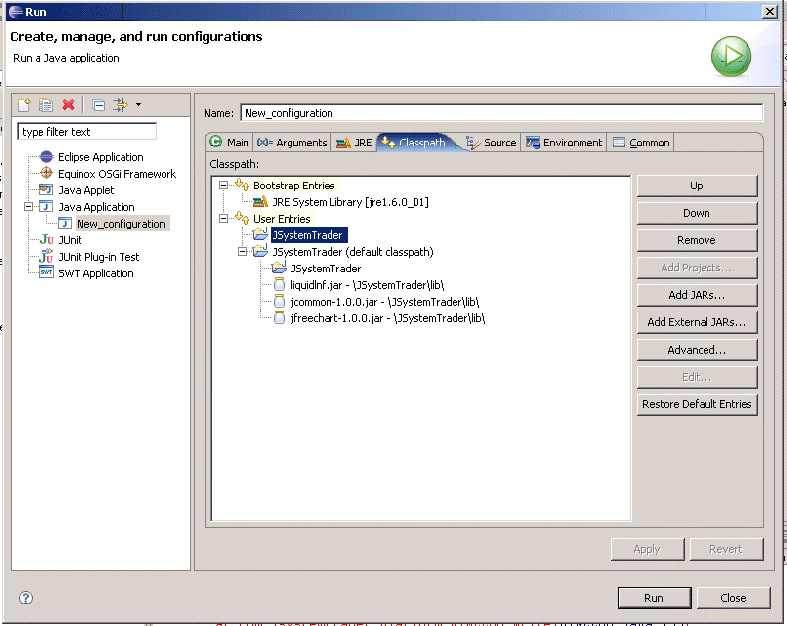
Task: Select Eclipse Application in configuration tree
Action: tap(100, 157)
